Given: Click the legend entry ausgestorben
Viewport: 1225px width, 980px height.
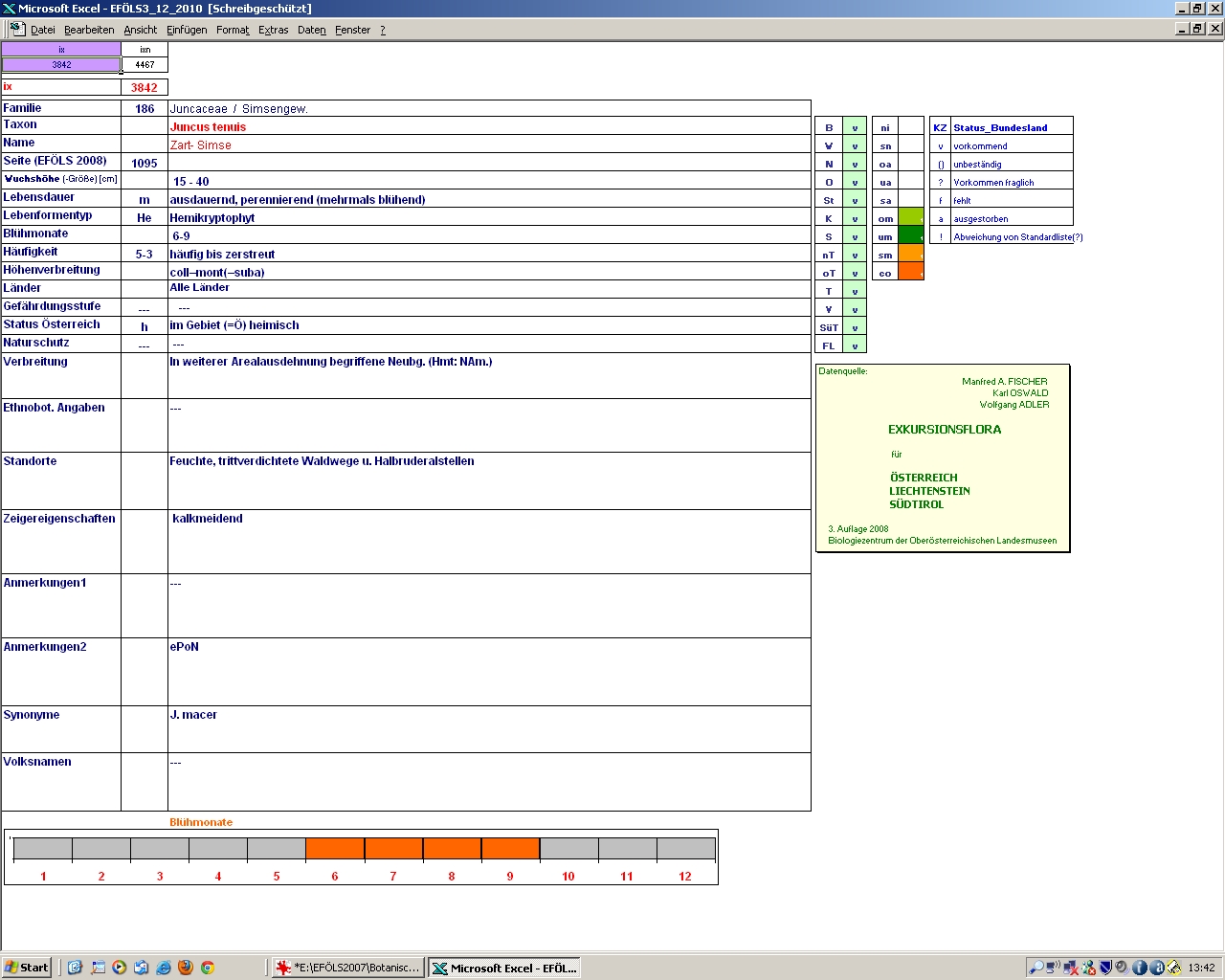Looking at the screenshot, I should click(980, 219).
